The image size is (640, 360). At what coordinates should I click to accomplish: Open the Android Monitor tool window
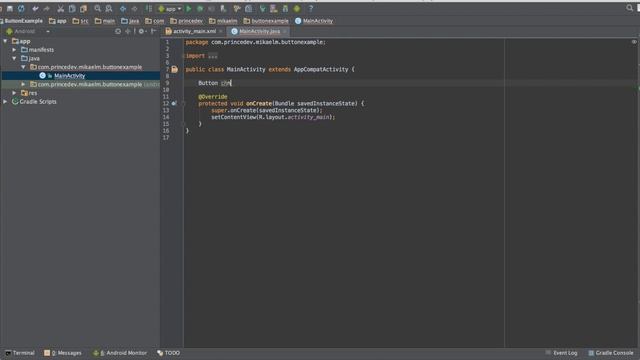[120, 353]
